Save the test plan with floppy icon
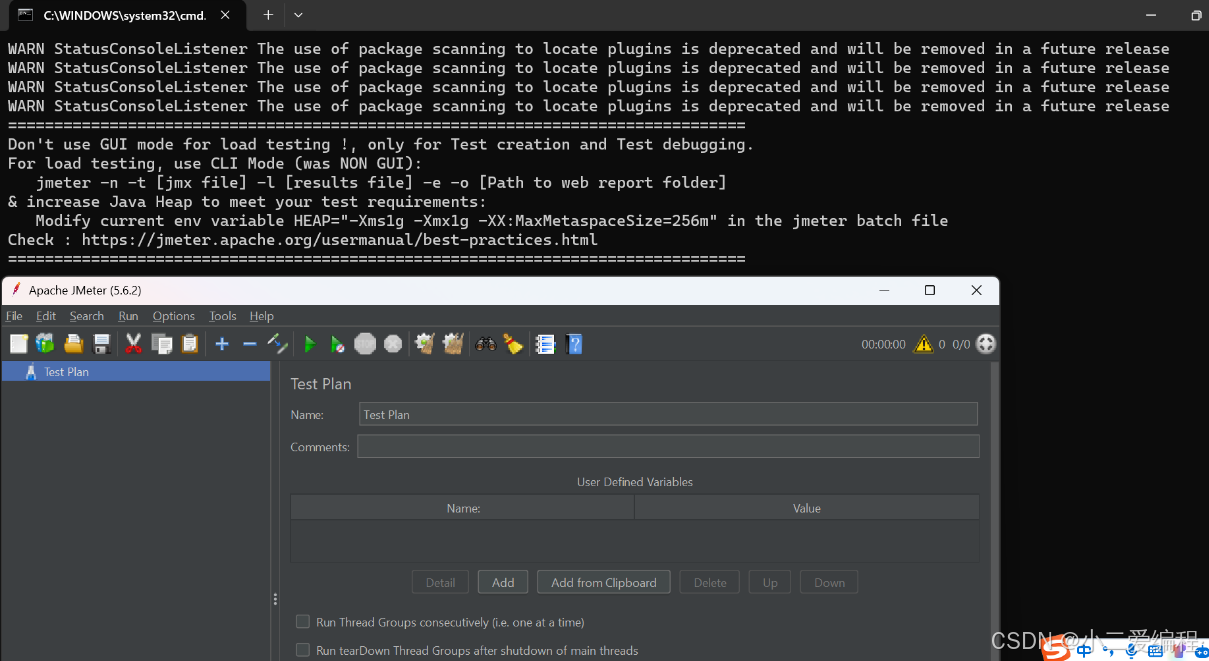 coord(101,344)
